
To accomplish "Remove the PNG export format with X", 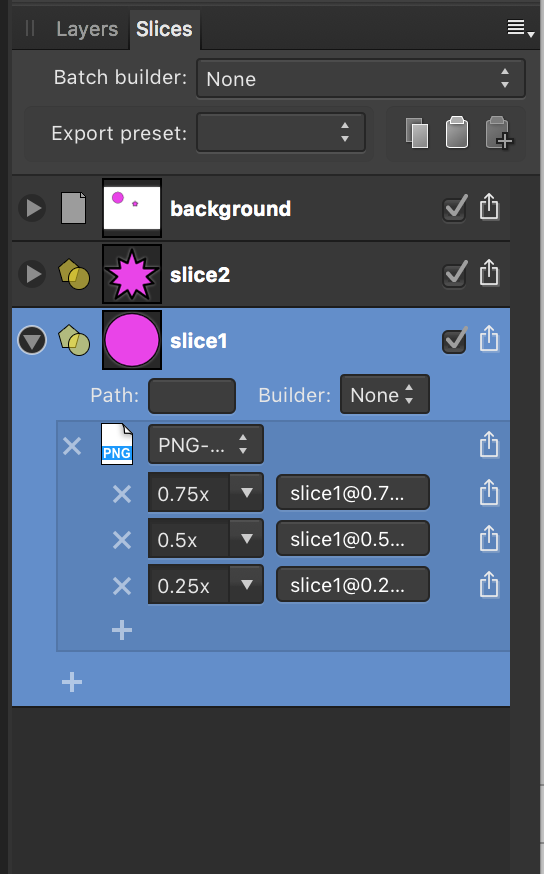I will (72, 446).
